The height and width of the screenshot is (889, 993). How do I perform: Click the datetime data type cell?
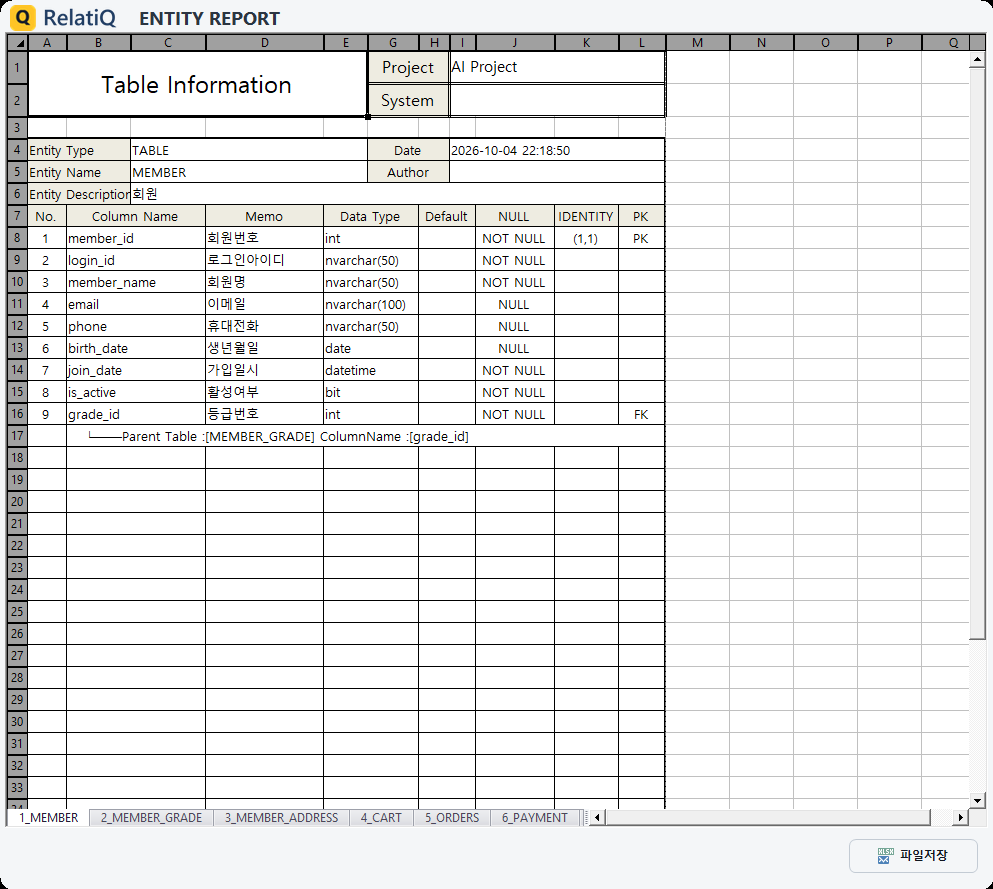coord(370,370)
